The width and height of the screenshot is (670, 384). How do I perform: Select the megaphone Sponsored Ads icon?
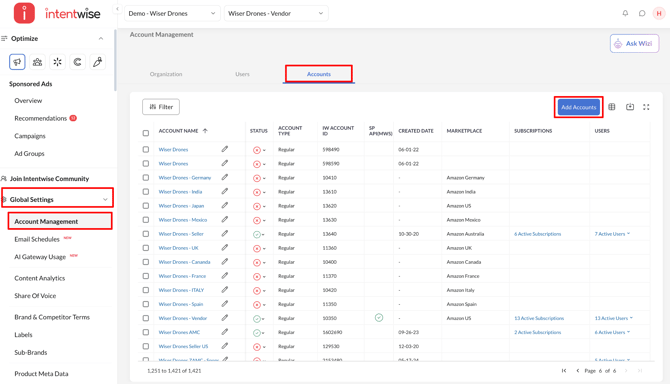click(17, 62)
